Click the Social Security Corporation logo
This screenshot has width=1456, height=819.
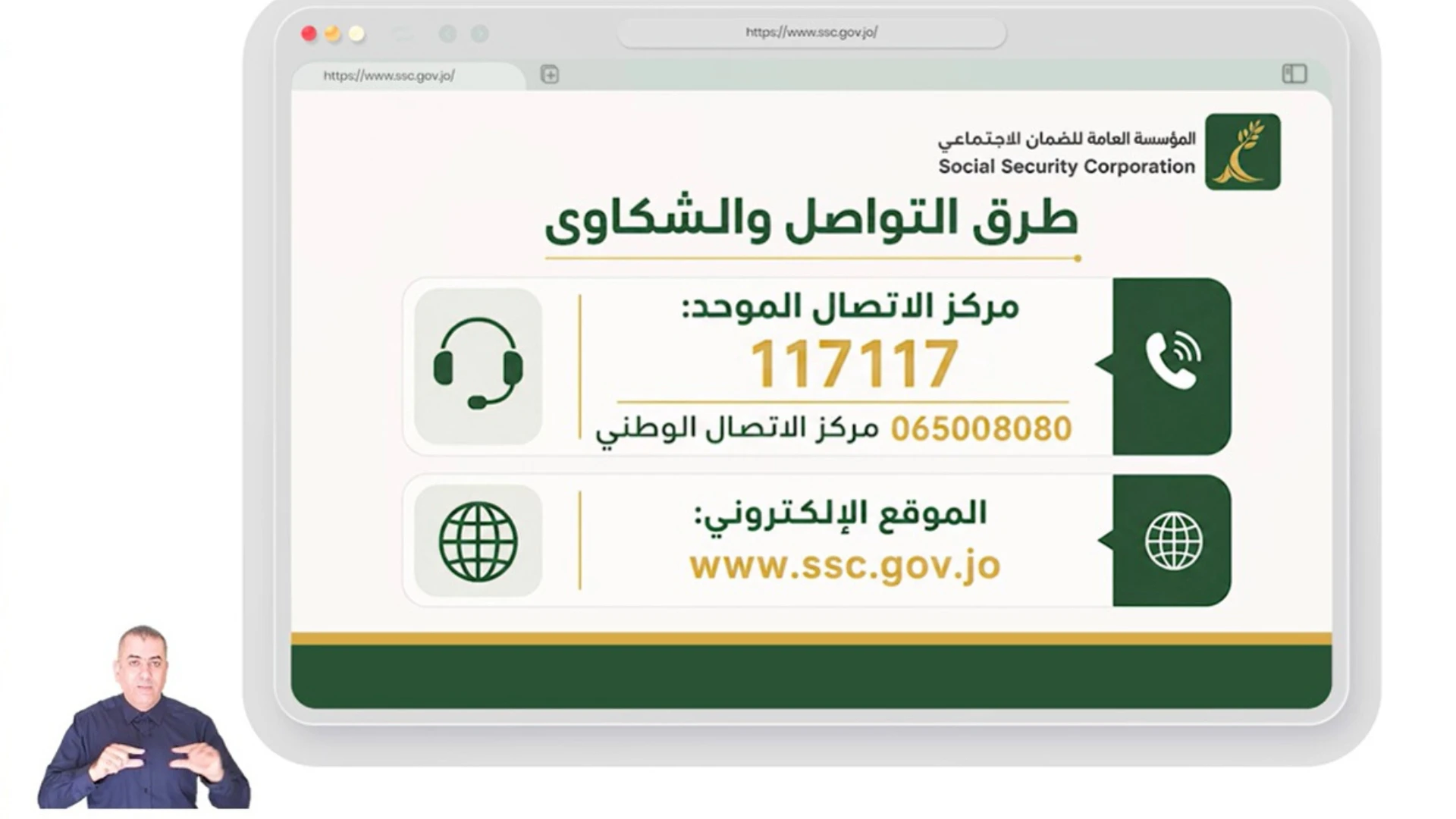tap(1242, 152)
